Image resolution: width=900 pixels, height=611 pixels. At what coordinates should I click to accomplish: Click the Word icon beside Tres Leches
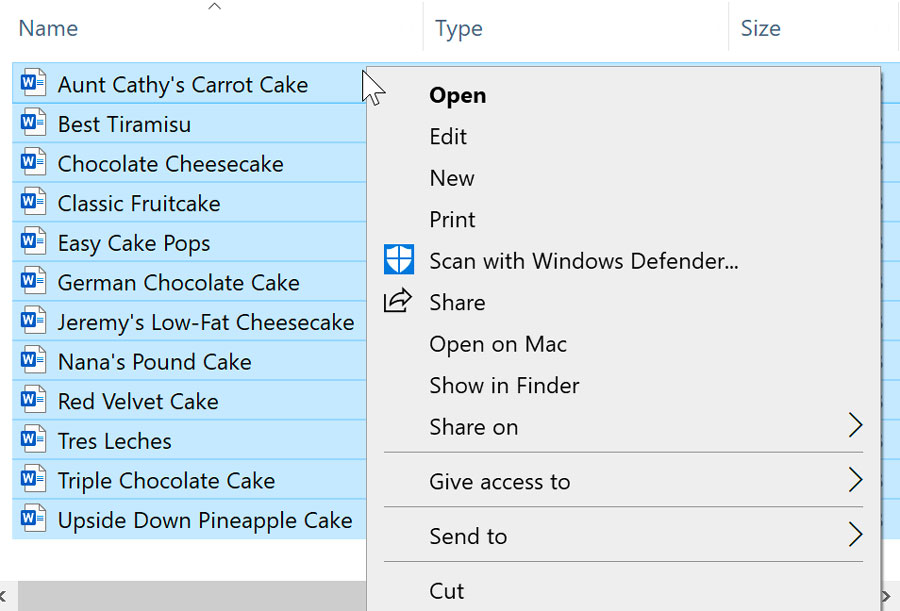[x=29, y=440]
